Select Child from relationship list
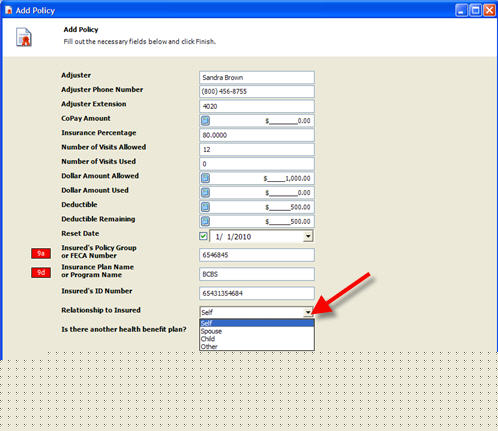 click(257, 339)
